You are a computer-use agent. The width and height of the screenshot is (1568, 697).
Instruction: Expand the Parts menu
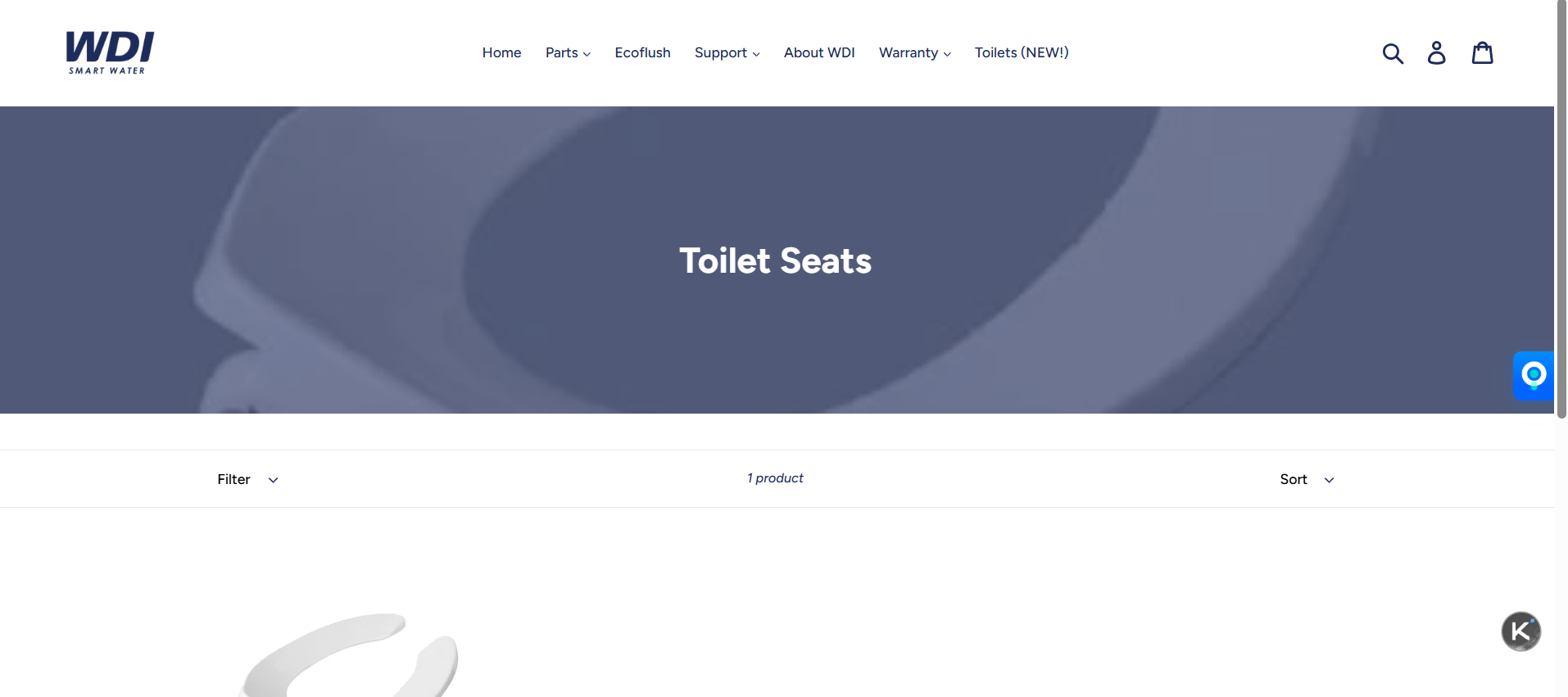[x=568, y=52]
